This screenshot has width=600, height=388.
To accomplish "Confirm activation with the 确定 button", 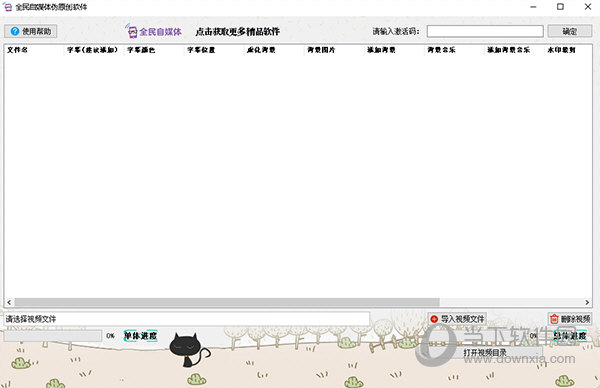I will [x=569, y=31].
